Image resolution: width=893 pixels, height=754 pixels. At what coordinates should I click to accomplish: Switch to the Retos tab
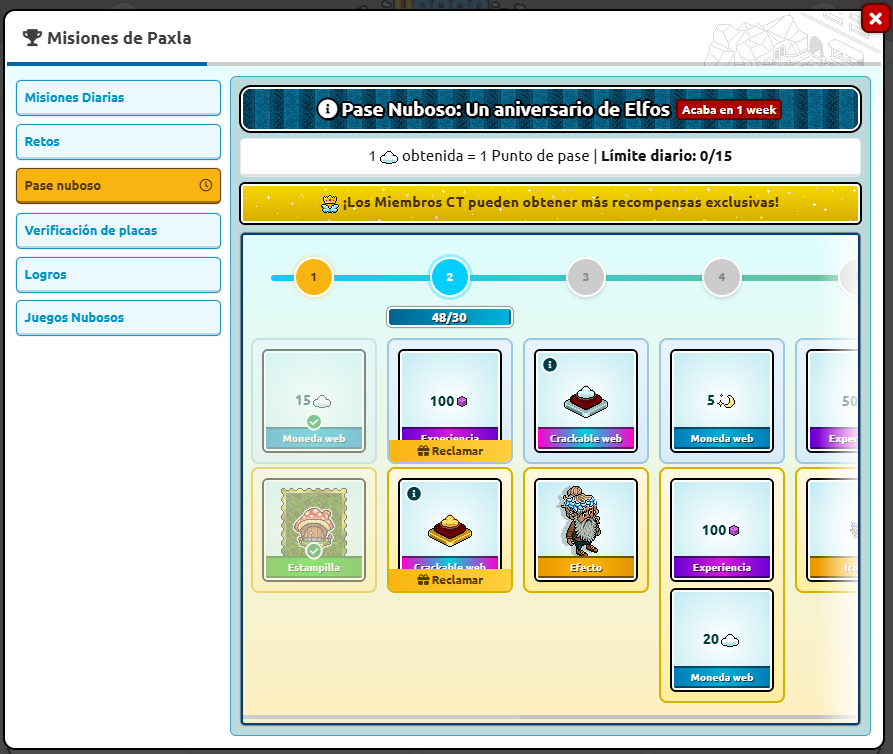click(x=118, y=142)
